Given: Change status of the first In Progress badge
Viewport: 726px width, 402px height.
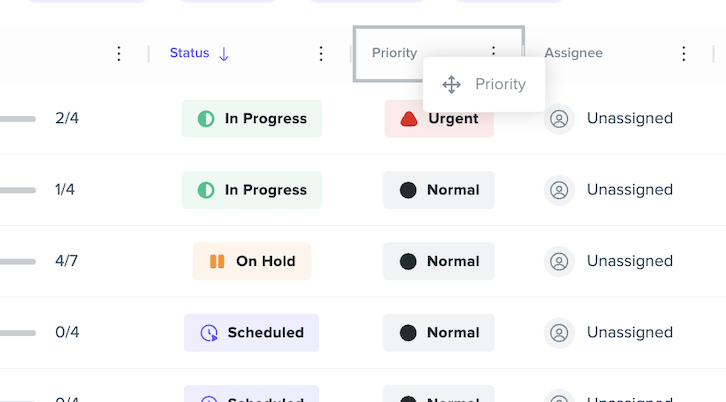Looking at the screenshot, I should pos(252,119).
